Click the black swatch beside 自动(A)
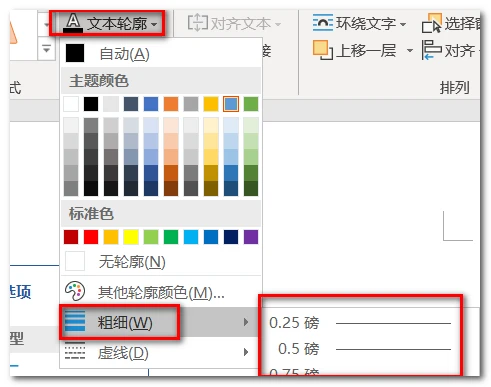Viewport: 491px width, 387px height. coord(75,53)
